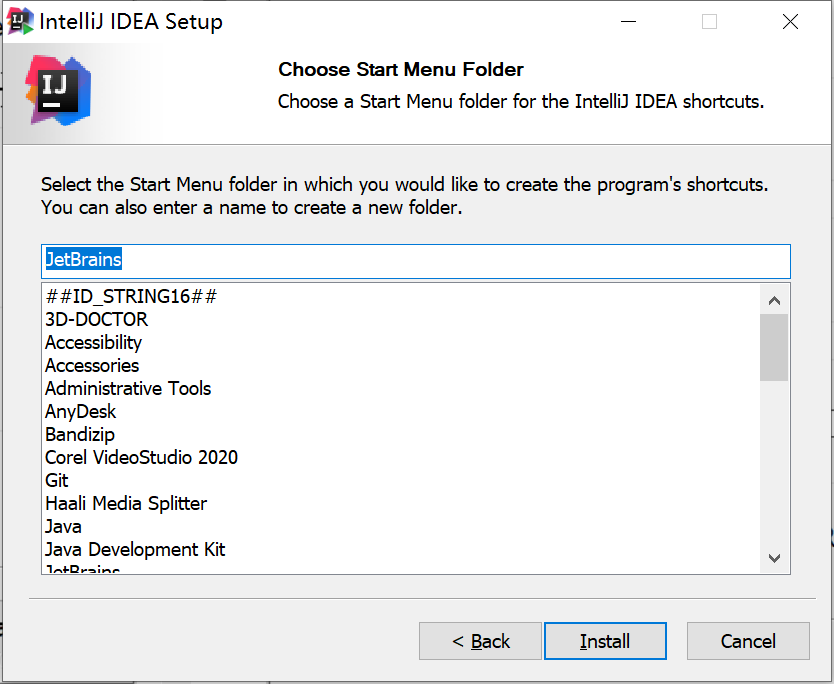Select the AnyDesk folder entry
Image resolution: width=834 pixels, height=684 pixels.
point(80,411)
